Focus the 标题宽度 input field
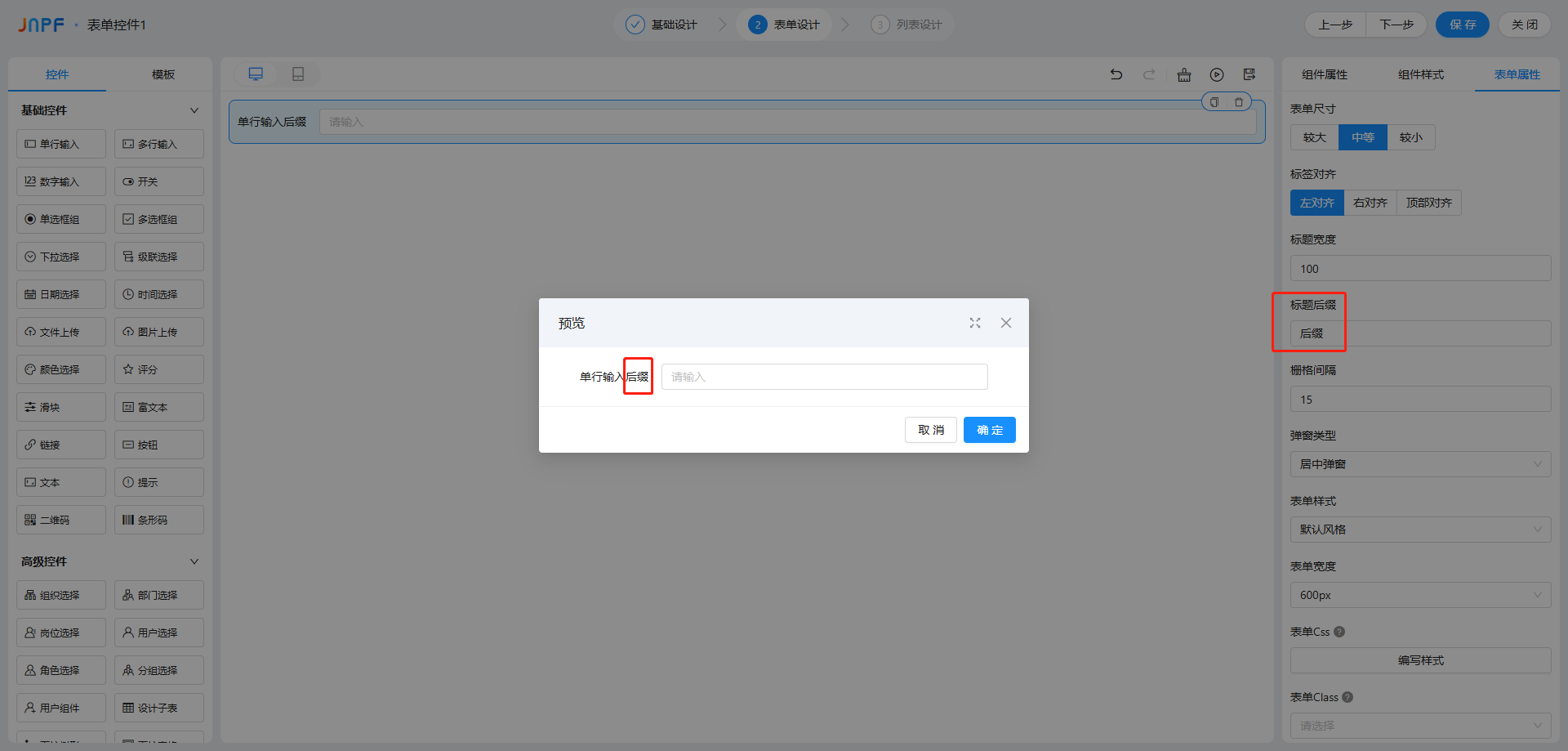 (x=1421, y=268)
